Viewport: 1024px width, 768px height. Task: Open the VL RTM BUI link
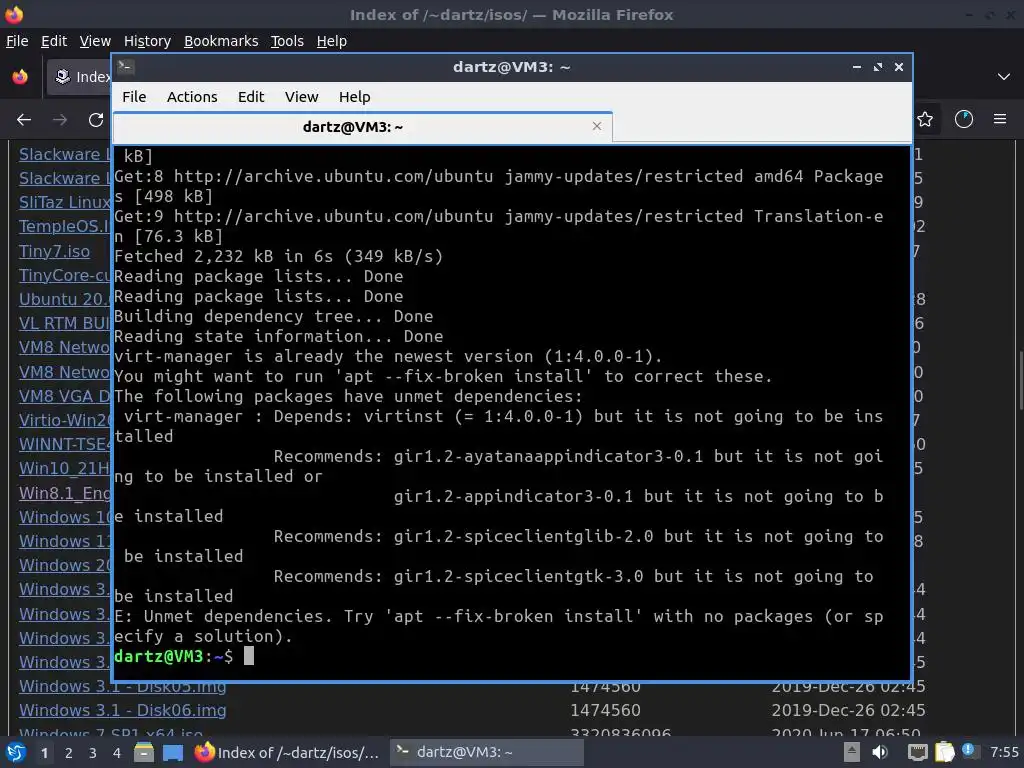coord(65,323)
